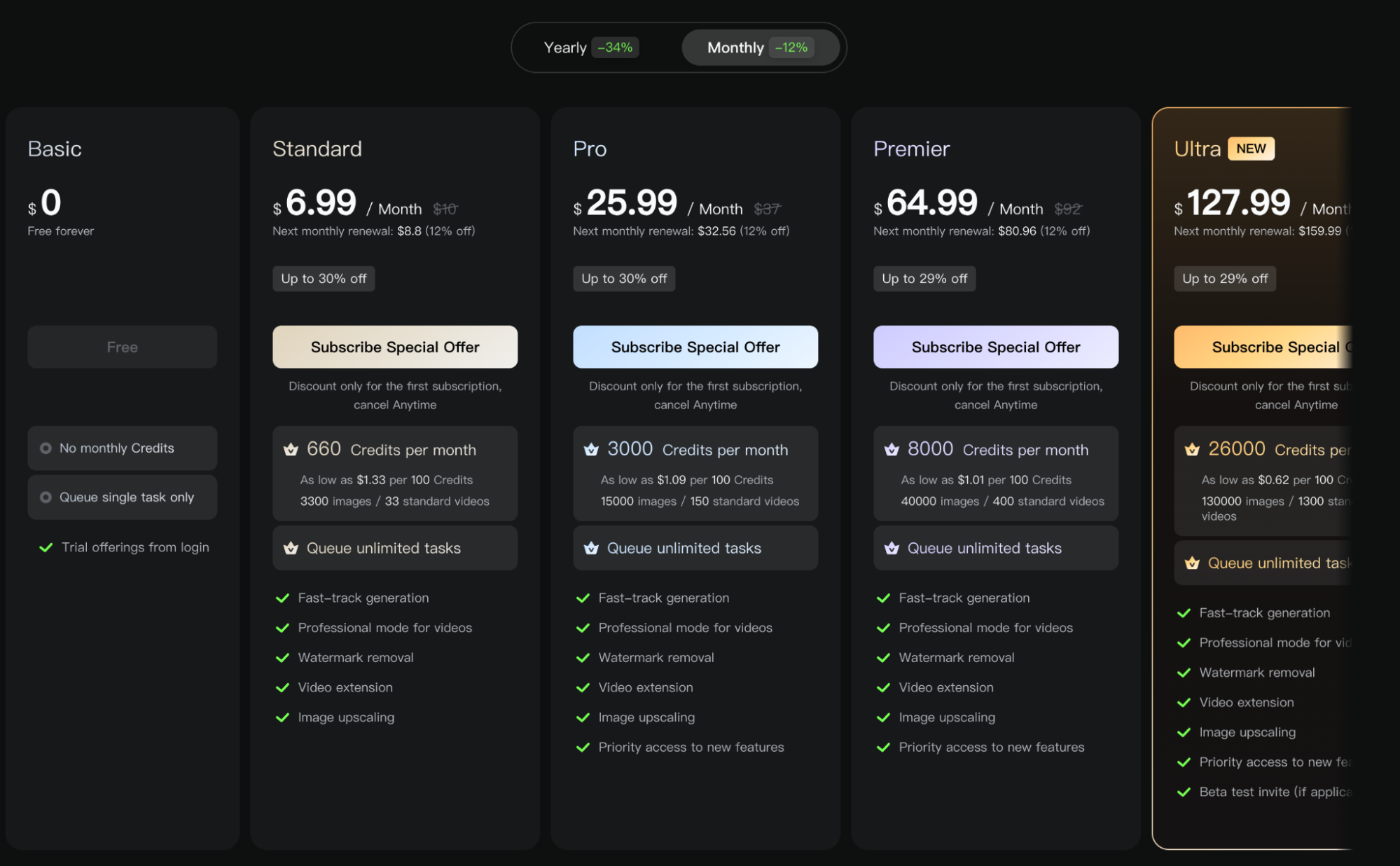
Task: Subscribe to Standard plan special offer
Action: coord(395,347)
